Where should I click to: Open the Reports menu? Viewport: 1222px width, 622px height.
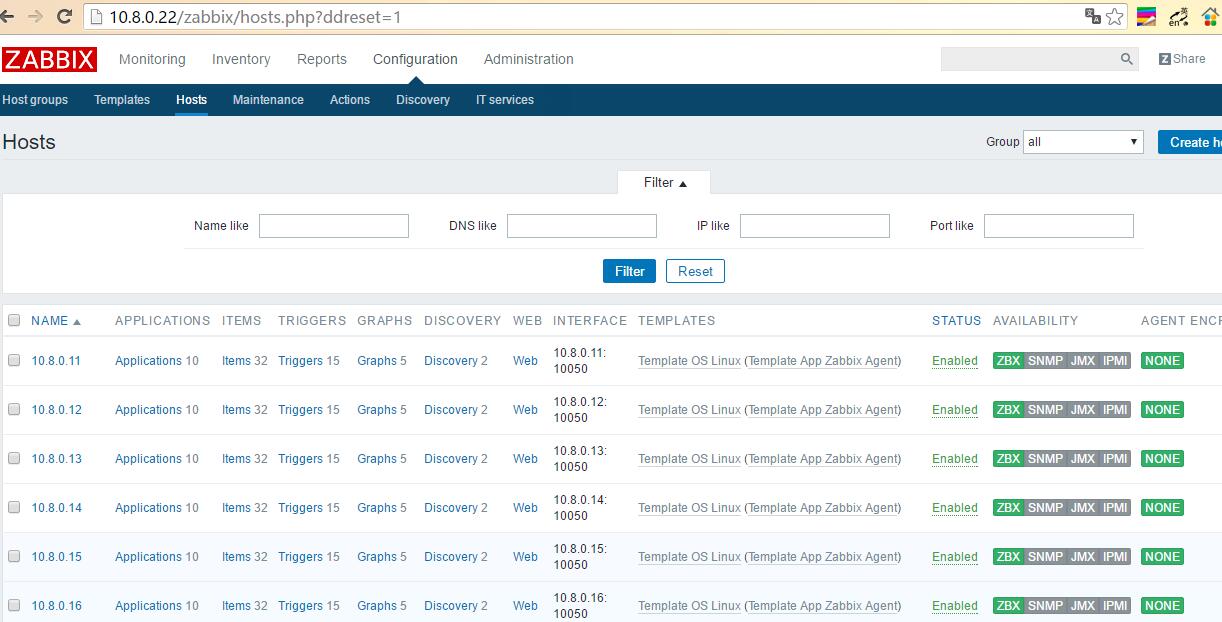(x=322, y=59)
